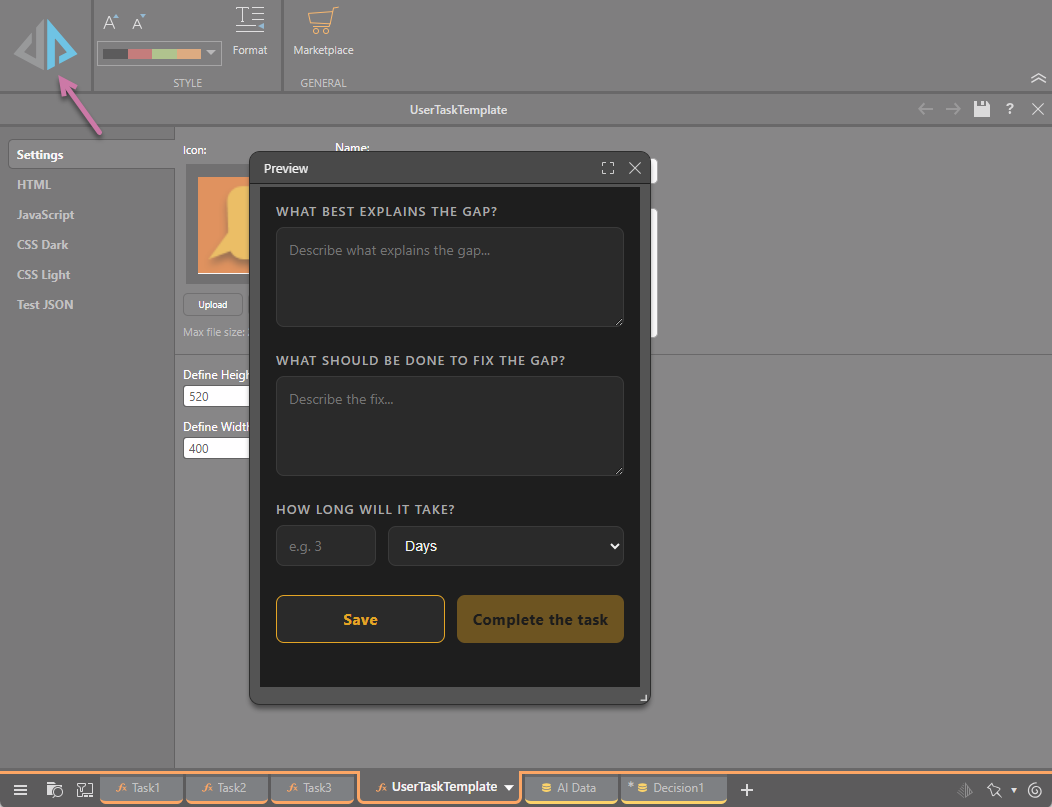This screenshot has width=1052, height=807.
Task: Collapse the ribbon with double chevron
Action: 1037,78
